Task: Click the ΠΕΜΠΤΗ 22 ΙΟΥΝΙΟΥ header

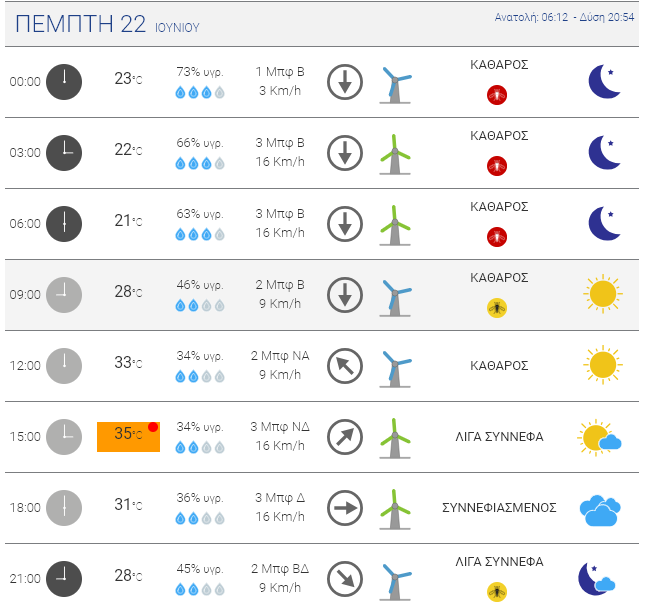Action: point(107,24)
